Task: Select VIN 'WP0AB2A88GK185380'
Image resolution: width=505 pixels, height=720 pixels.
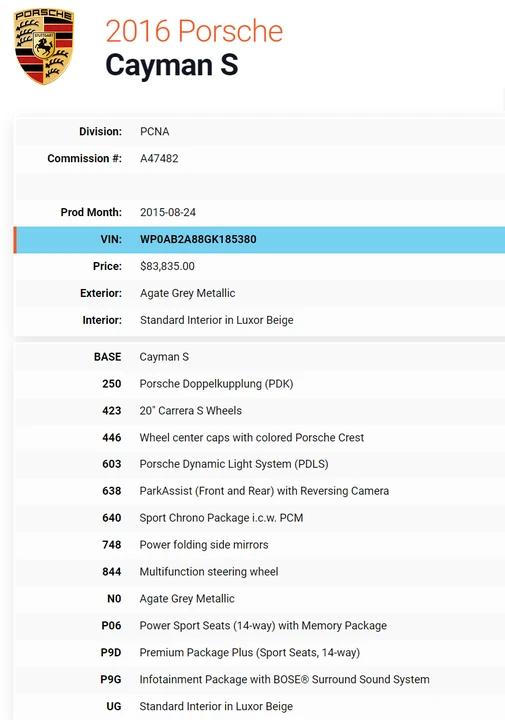Action: pos(198,239)
